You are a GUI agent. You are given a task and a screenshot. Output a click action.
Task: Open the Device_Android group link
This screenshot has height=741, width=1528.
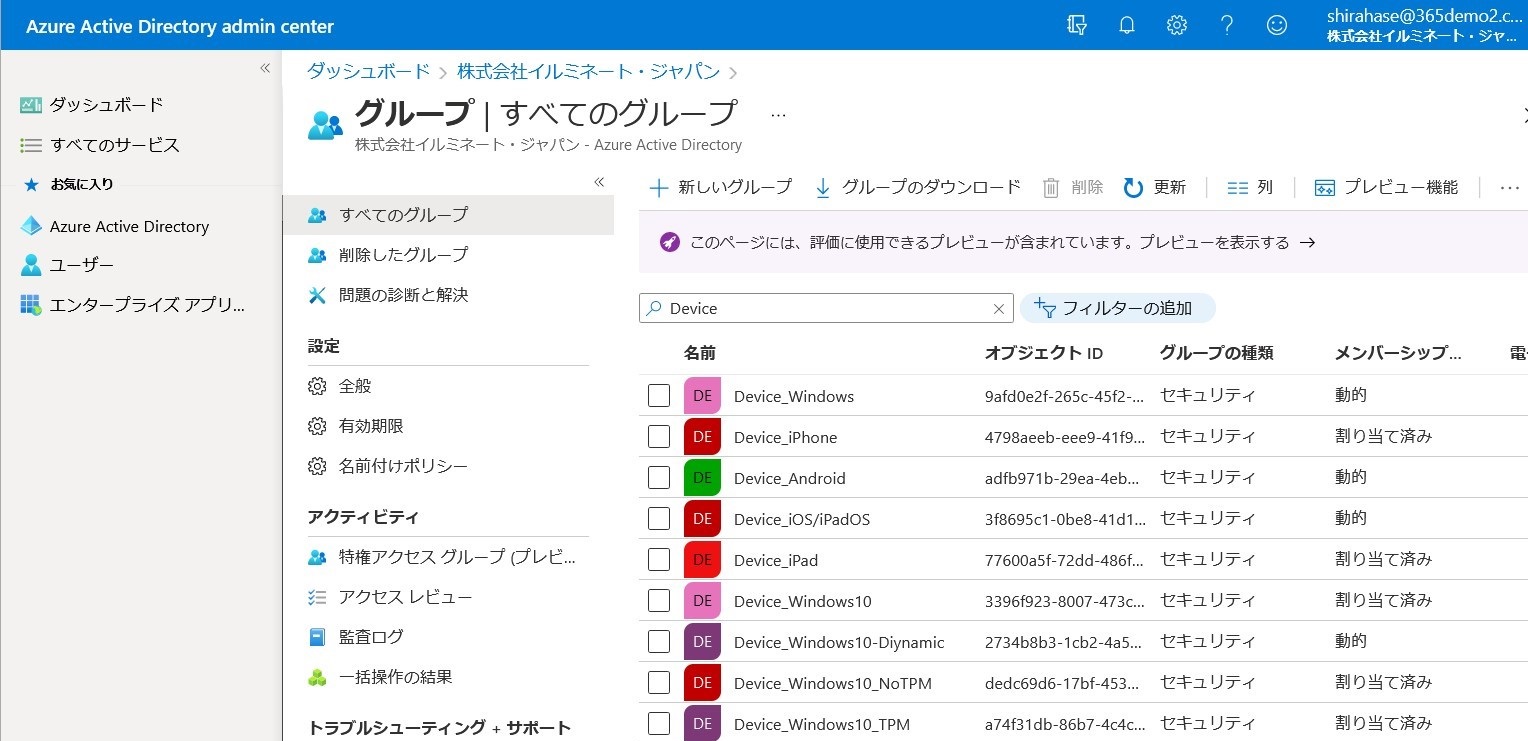click(x=790, y=478)
